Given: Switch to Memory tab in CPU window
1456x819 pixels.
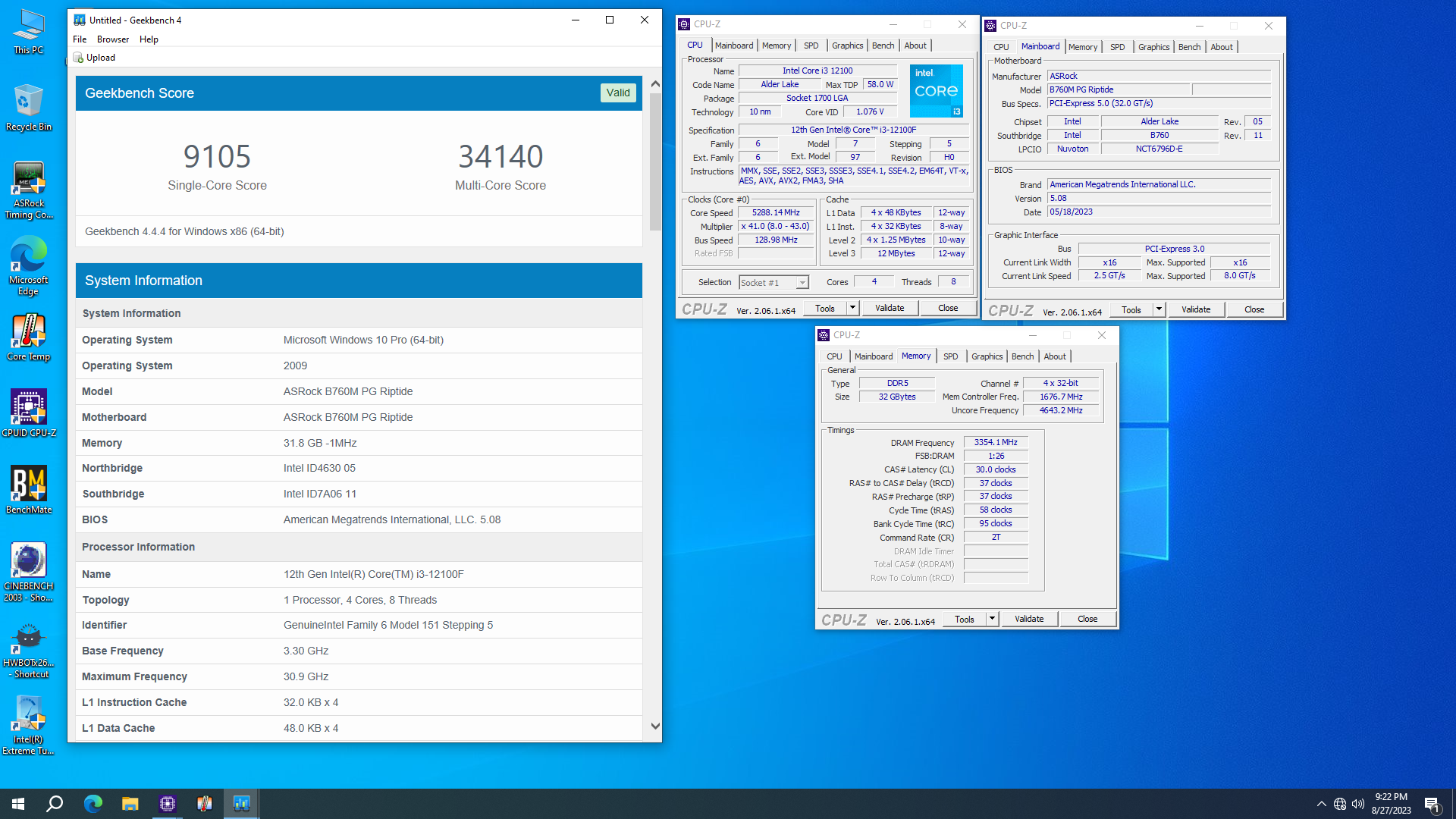Looking at the screenshot, I should [x=777, y=45].
